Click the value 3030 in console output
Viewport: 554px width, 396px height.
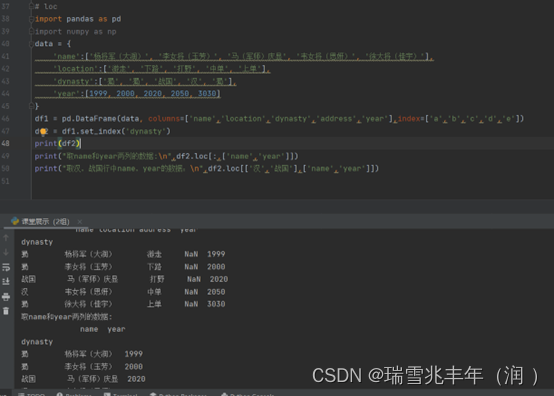[x=216, y=304]
